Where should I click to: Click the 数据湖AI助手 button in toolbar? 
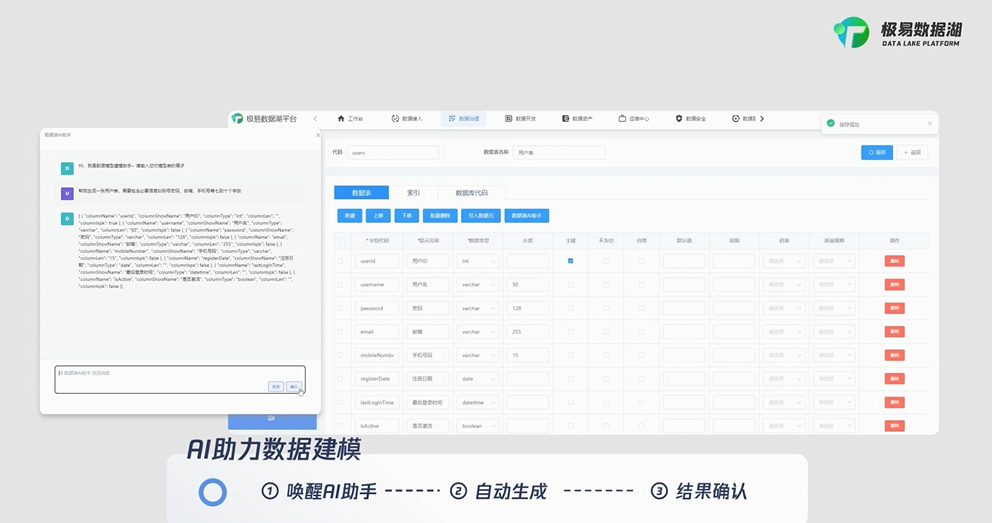527,215
